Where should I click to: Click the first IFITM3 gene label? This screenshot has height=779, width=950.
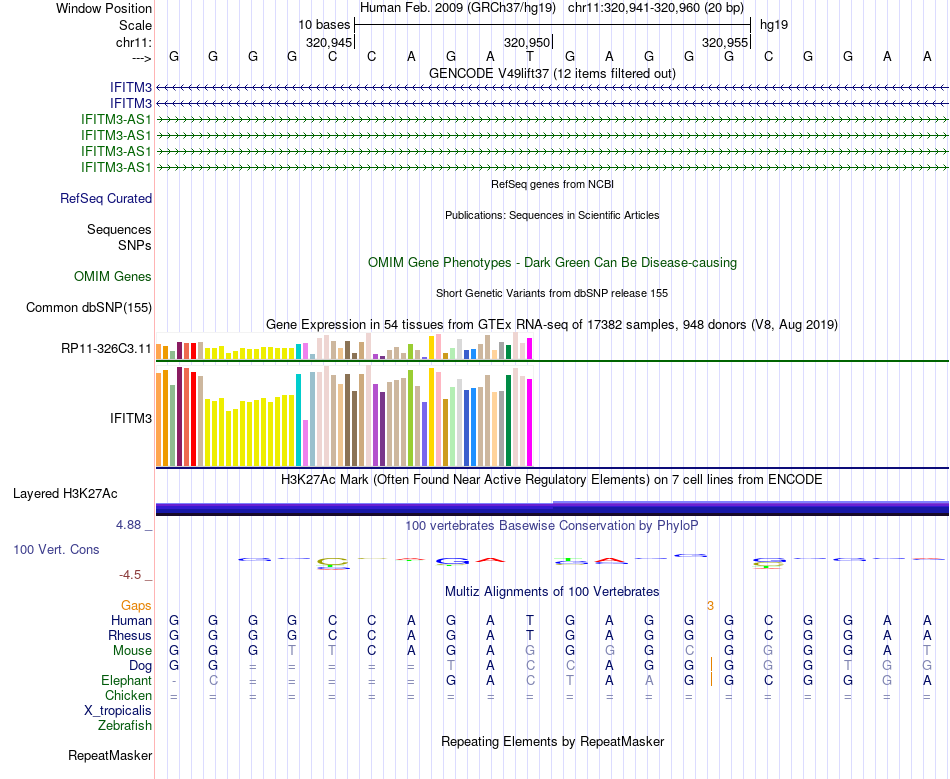click(131, 88)
